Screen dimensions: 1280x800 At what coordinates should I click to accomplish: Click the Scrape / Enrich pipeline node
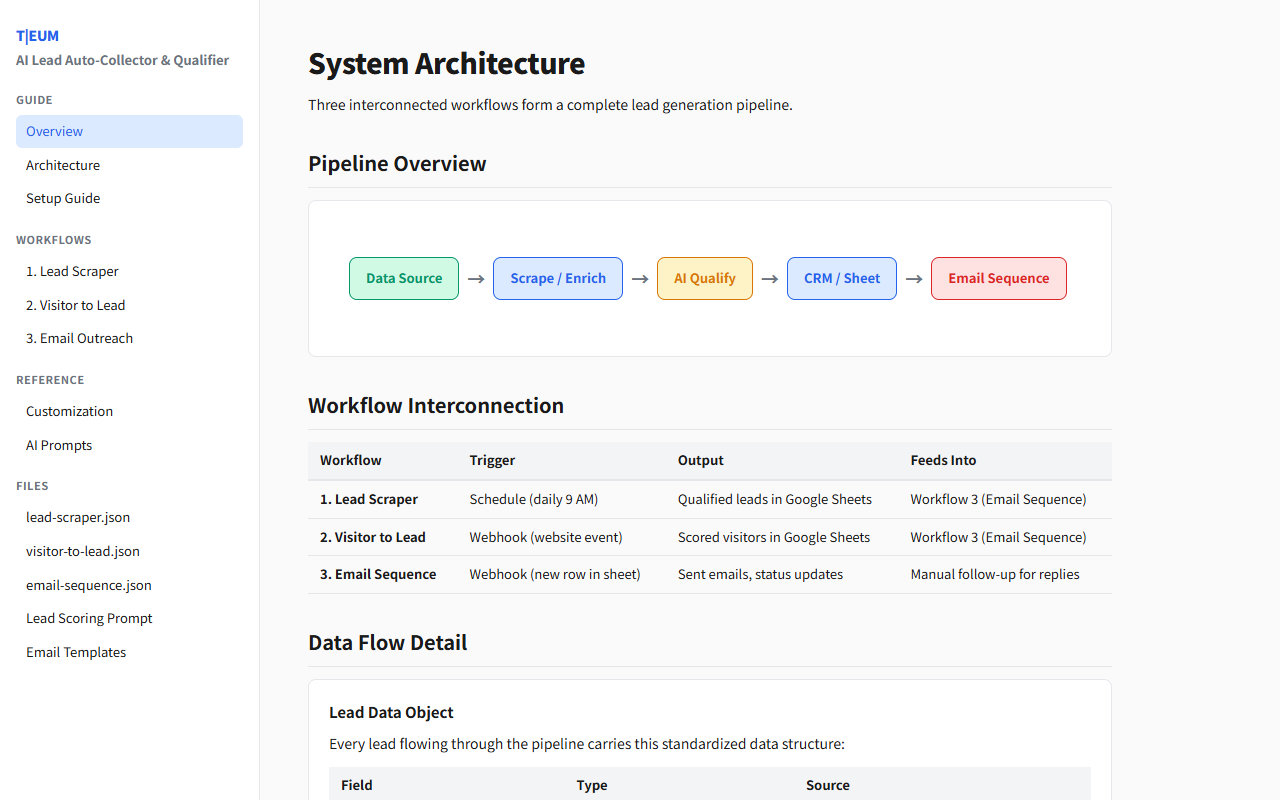(558, 278)
